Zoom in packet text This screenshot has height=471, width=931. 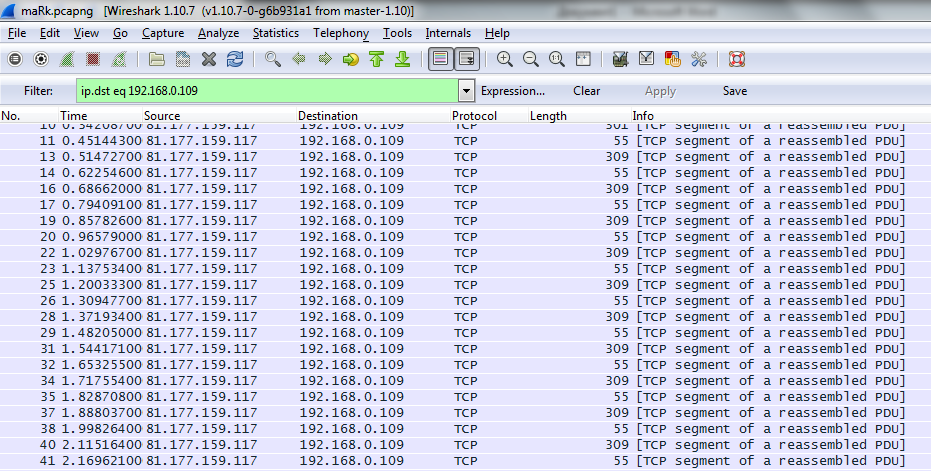tap(505, 59)
